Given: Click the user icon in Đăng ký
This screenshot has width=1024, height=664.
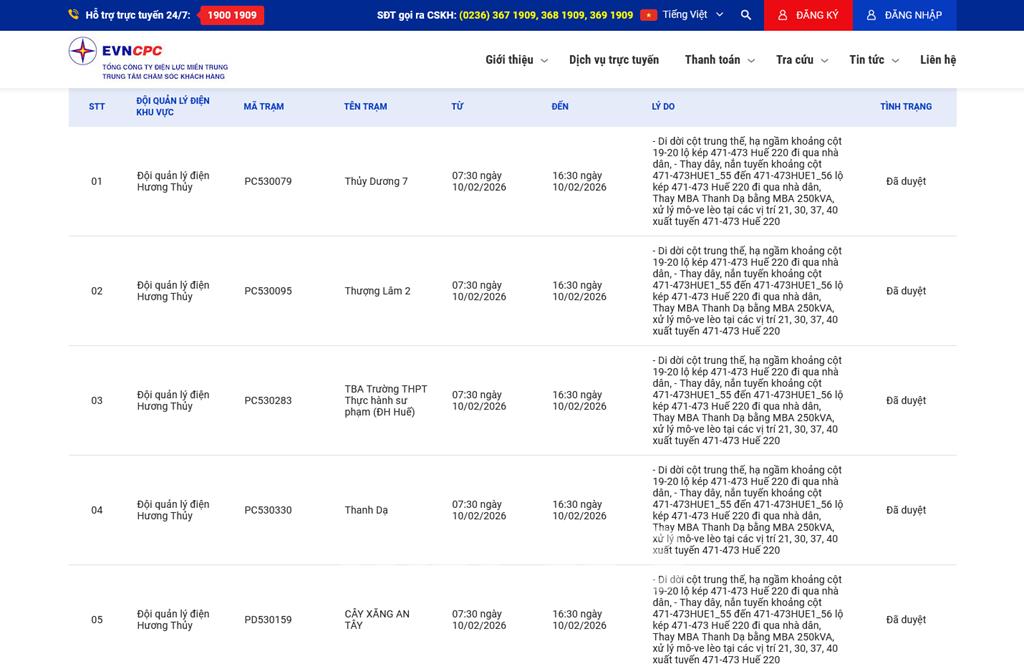Looking at the screenshot, I should pos(783,15).
